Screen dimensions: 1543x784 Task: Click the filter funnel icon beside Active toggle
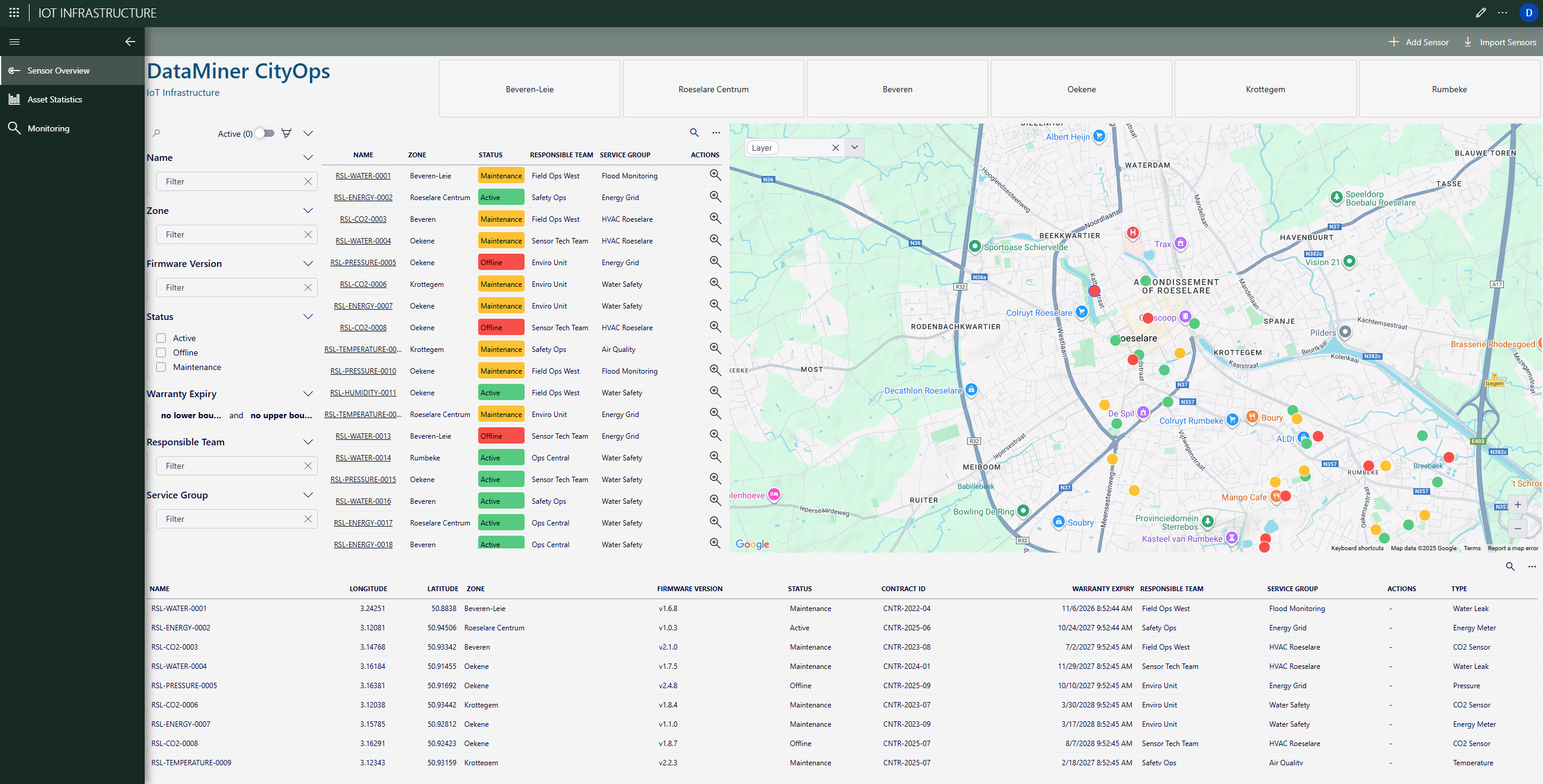pos(286,133)
